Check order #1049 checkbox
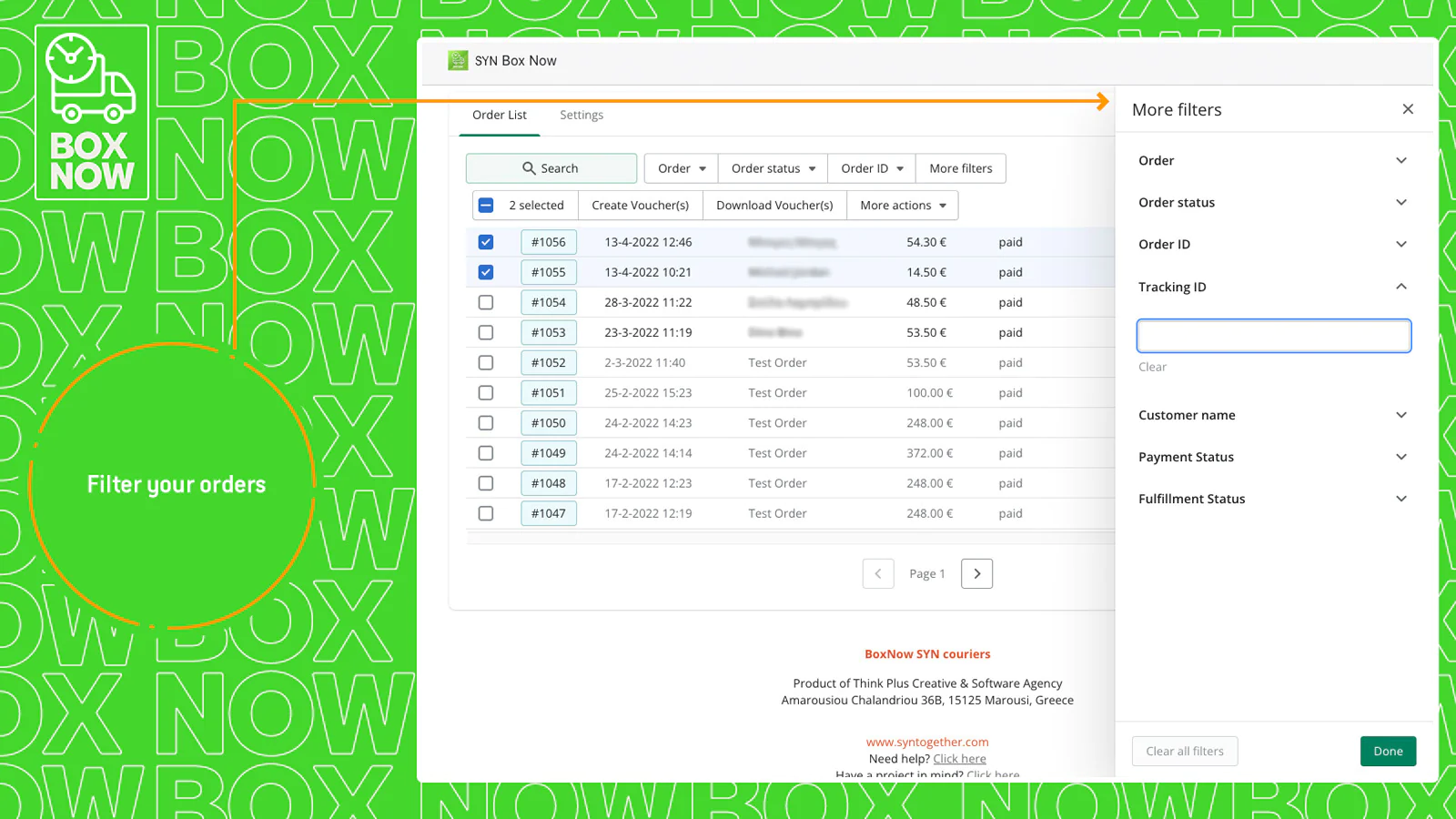Image resolution: width=1456 pixels, height=819 pixels. pyautogui.click(x=486, y=452)
